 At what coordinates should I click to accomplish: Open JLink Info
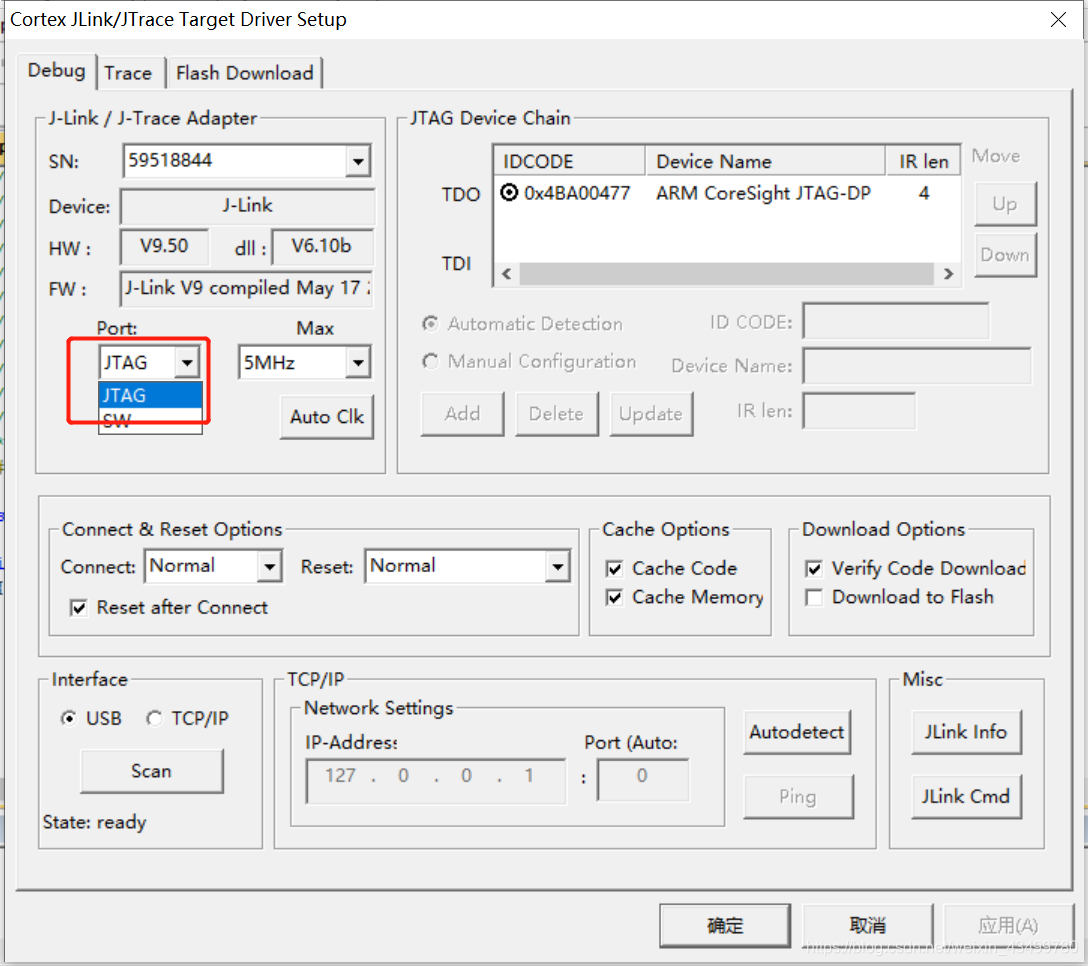pyautogui.click(x=966, y=732)
